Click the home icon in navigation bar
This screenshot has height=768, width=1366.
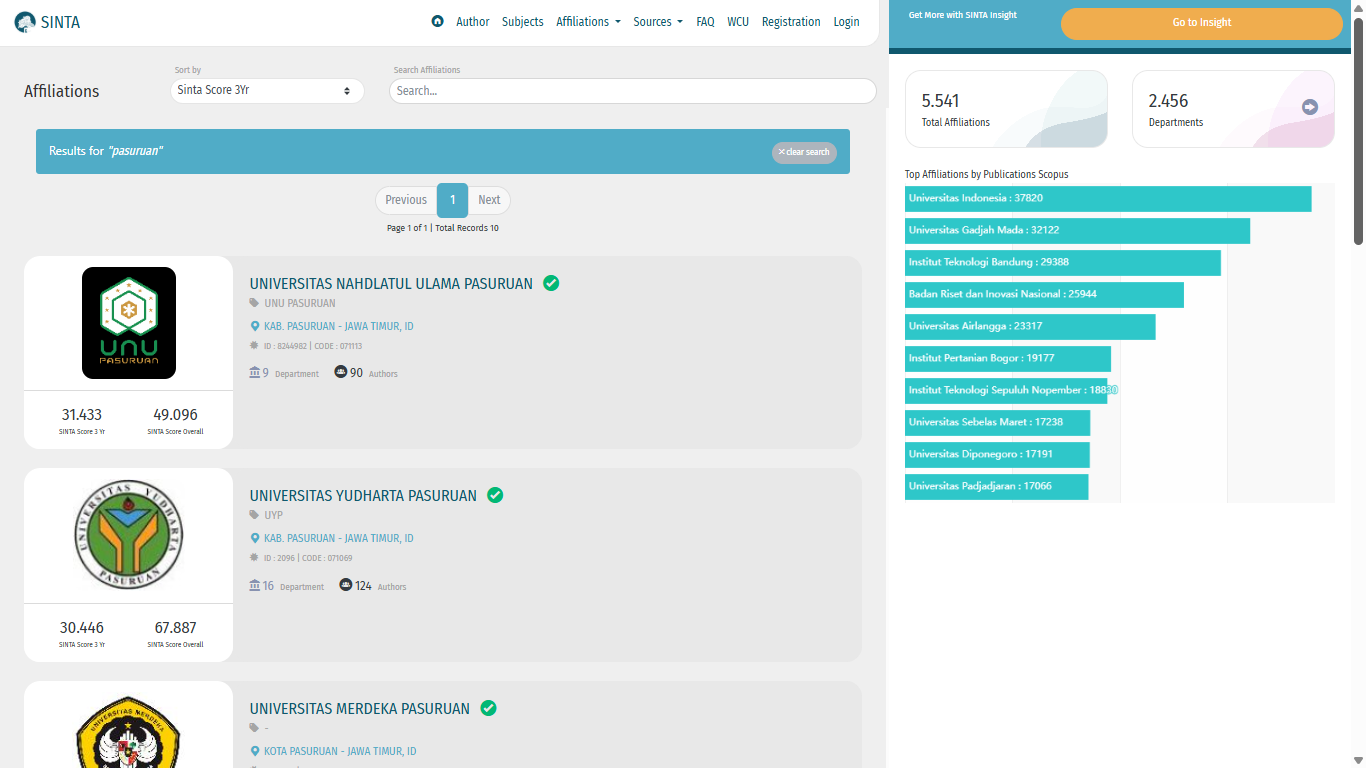(x=437, y=21)
